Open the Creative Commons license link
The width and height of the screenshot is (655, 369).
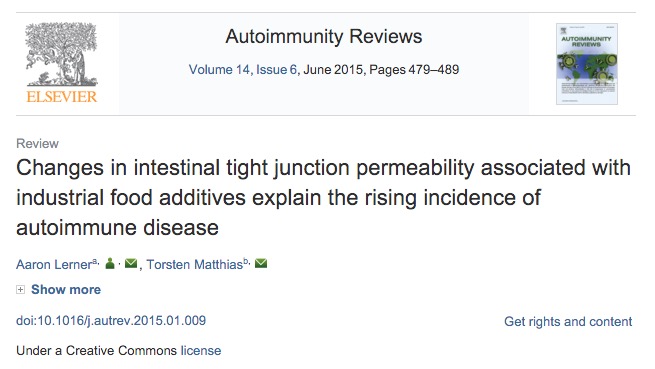(201, 351)
